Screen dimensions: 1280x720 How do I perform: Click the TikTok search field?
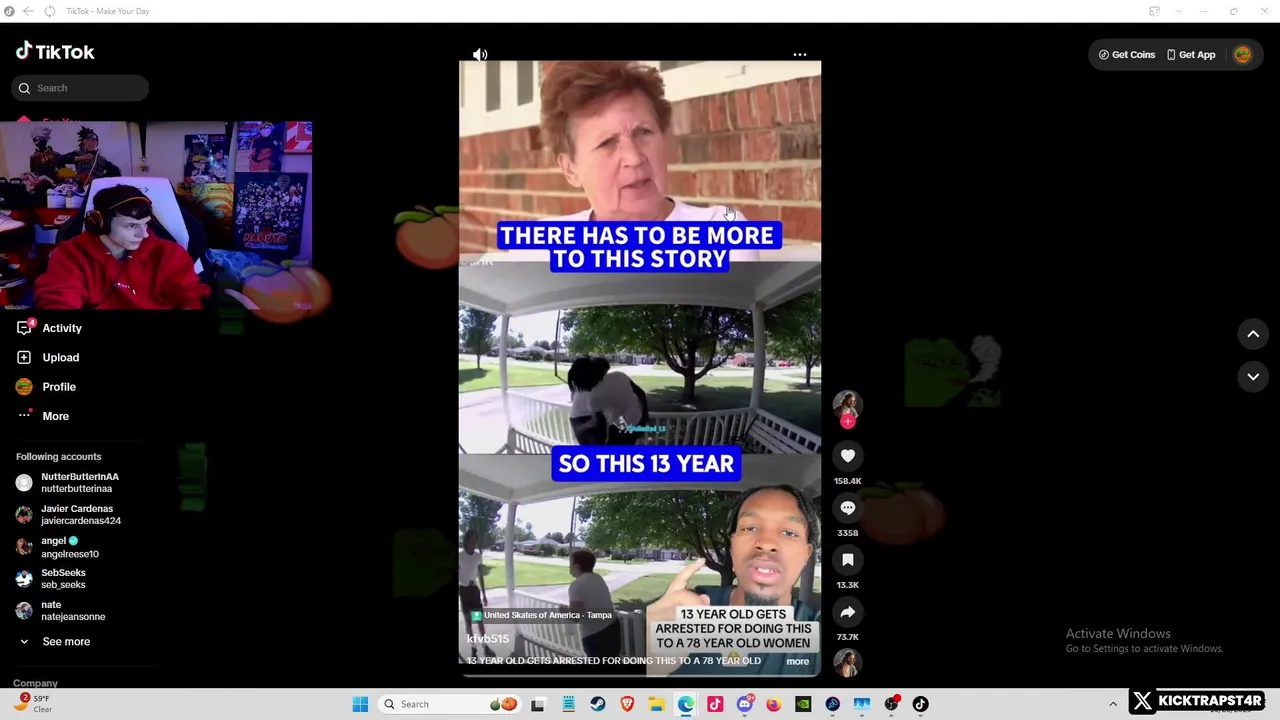(81, 88)
